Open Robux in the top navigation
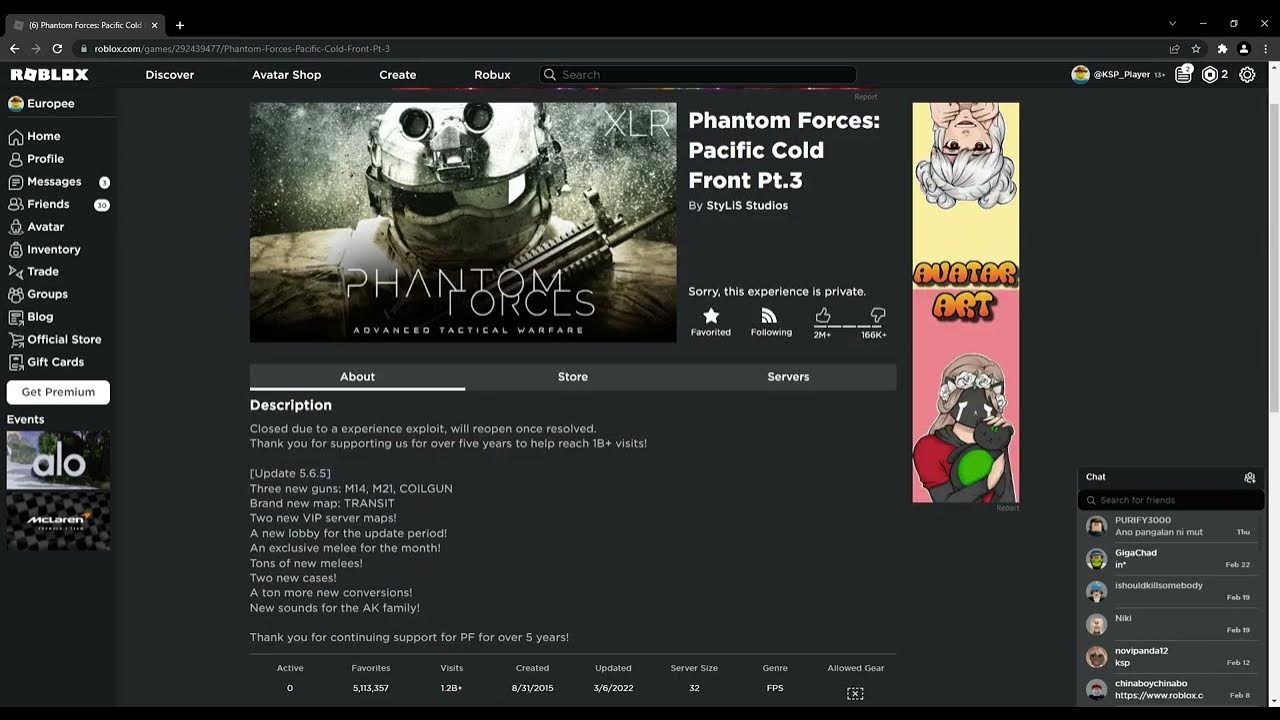This screenshot has height=720, width=1280. (x=492, y=75)
